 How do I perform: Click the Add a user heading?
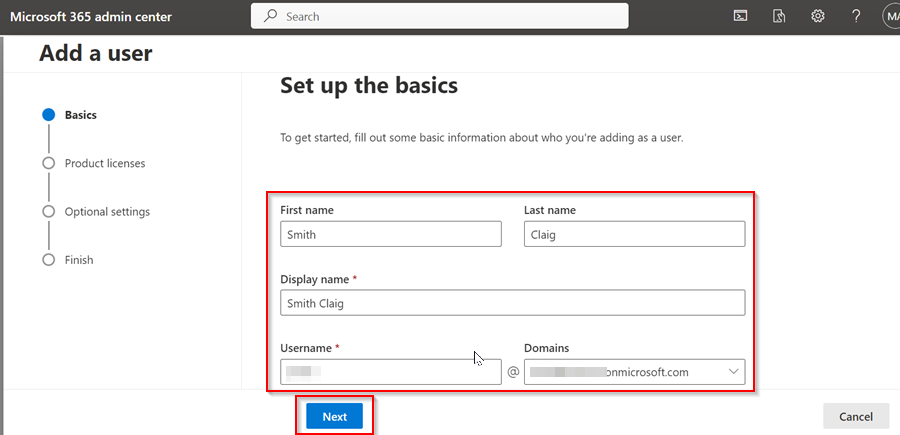96,53
